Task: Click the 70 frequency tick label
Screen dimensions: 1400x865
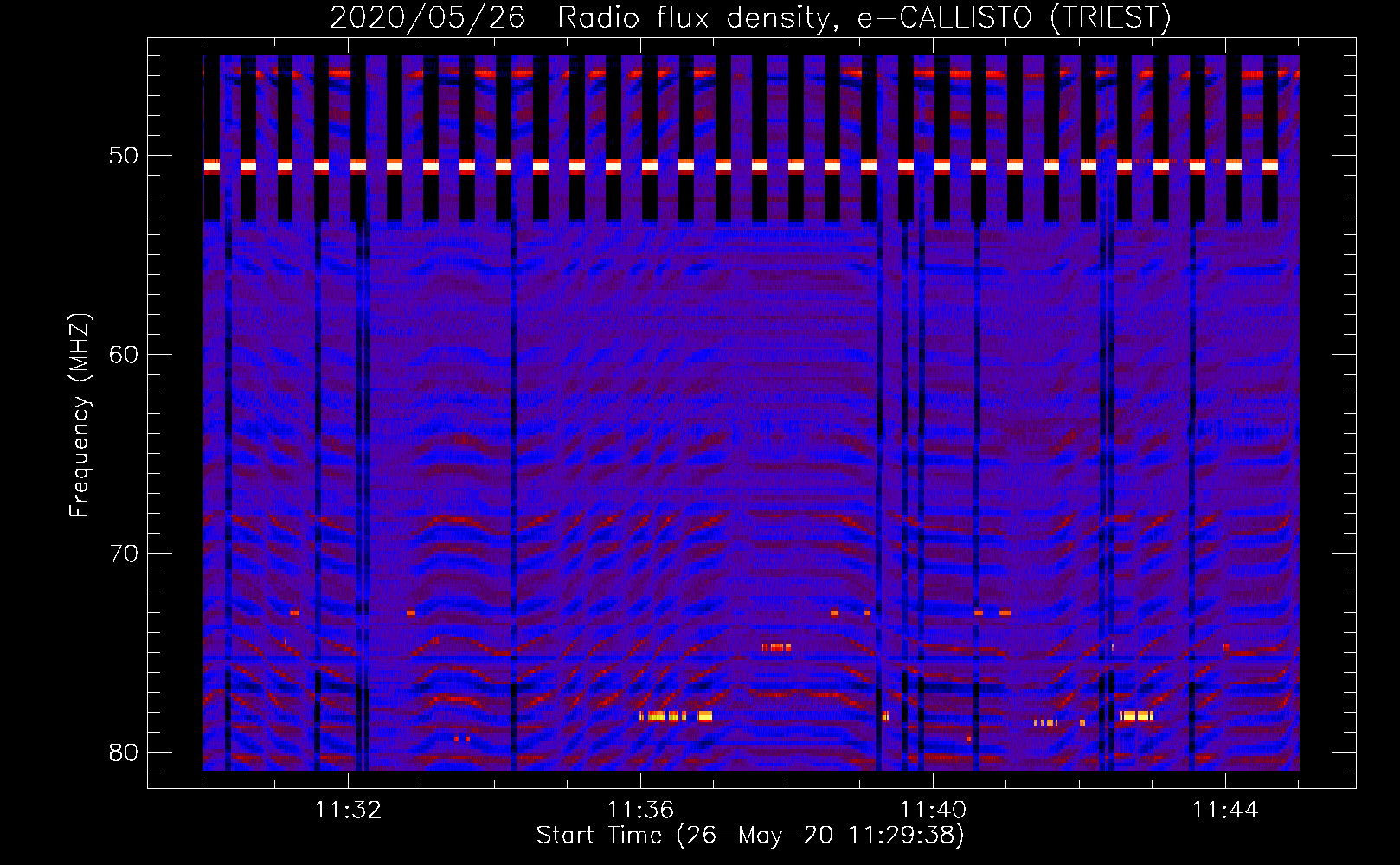Action: (x=124, y=554)
